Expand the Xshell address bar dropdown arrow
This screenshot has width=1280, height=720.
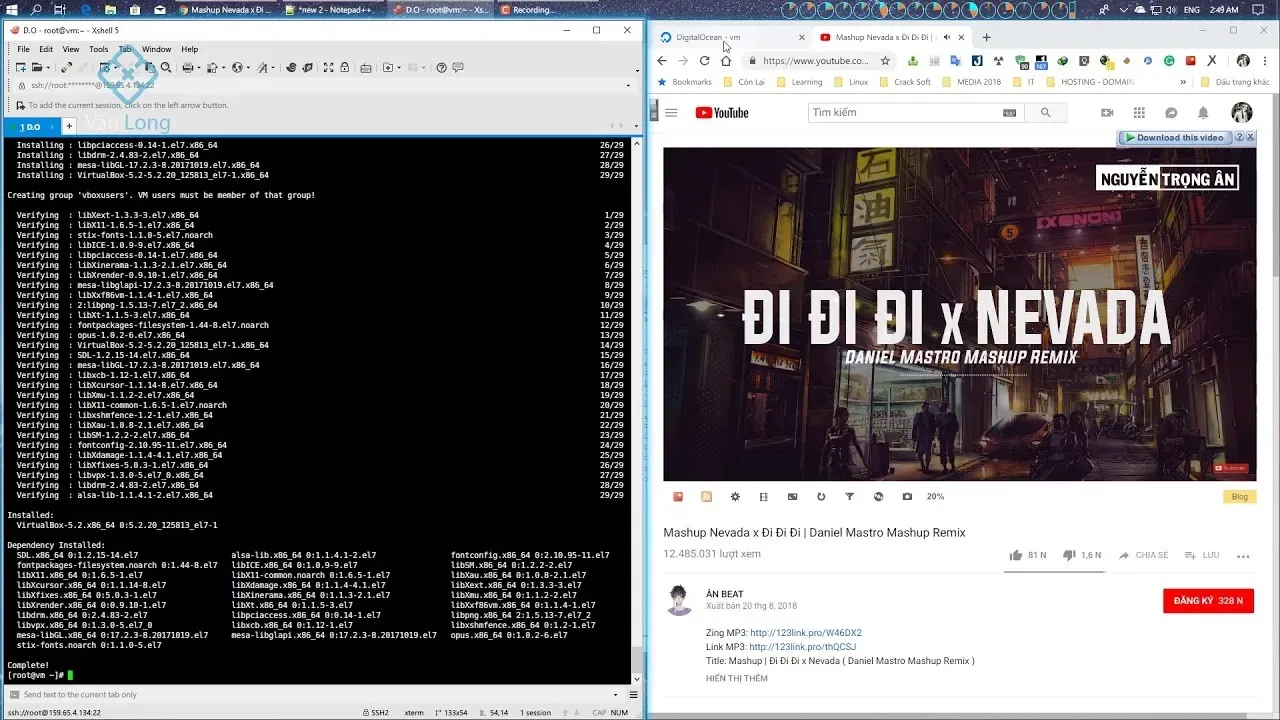click(x=628, y=85)
